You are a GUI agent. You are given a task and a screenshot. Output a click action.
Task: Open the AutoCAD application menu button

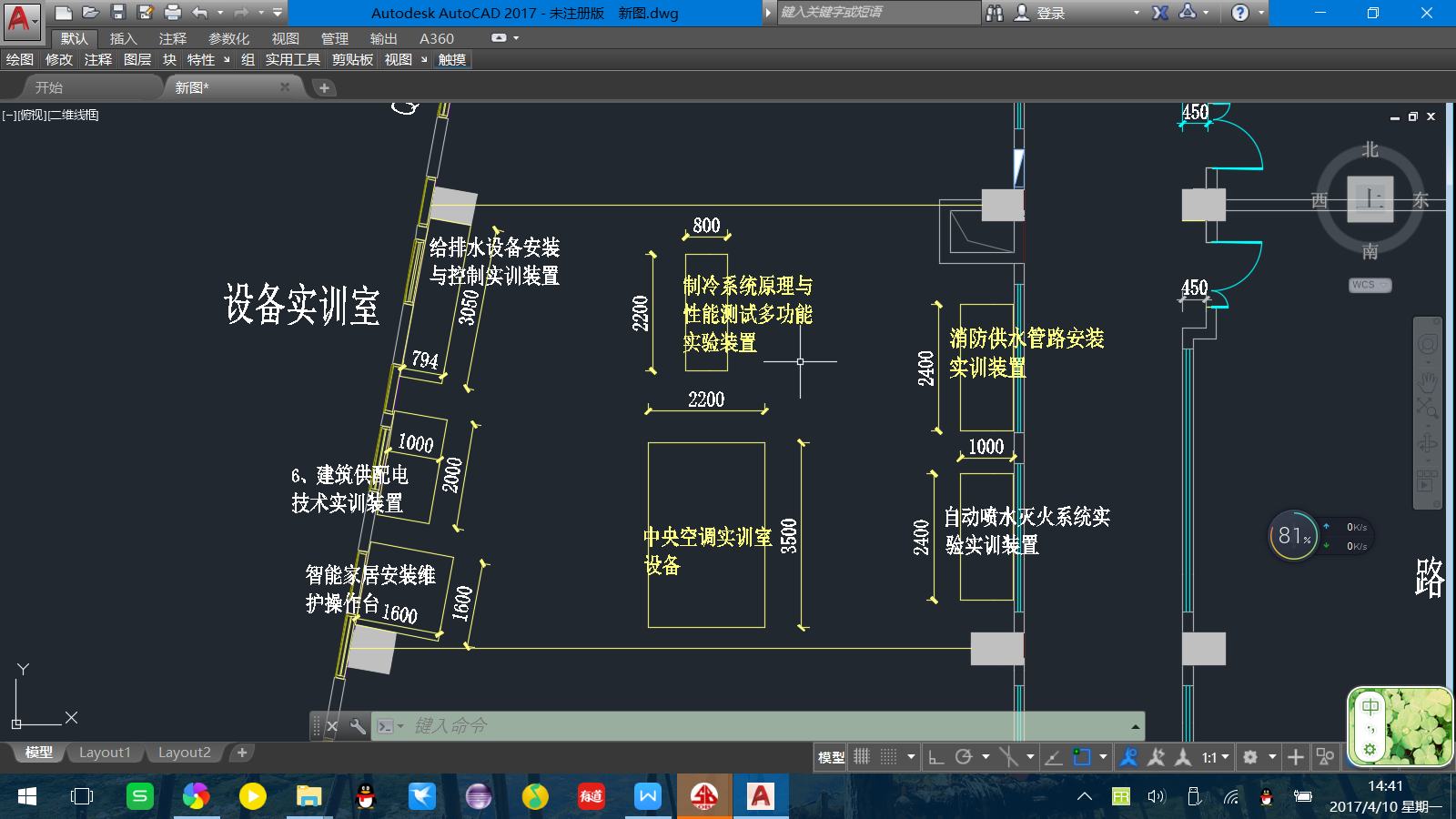tap(20, 19)
